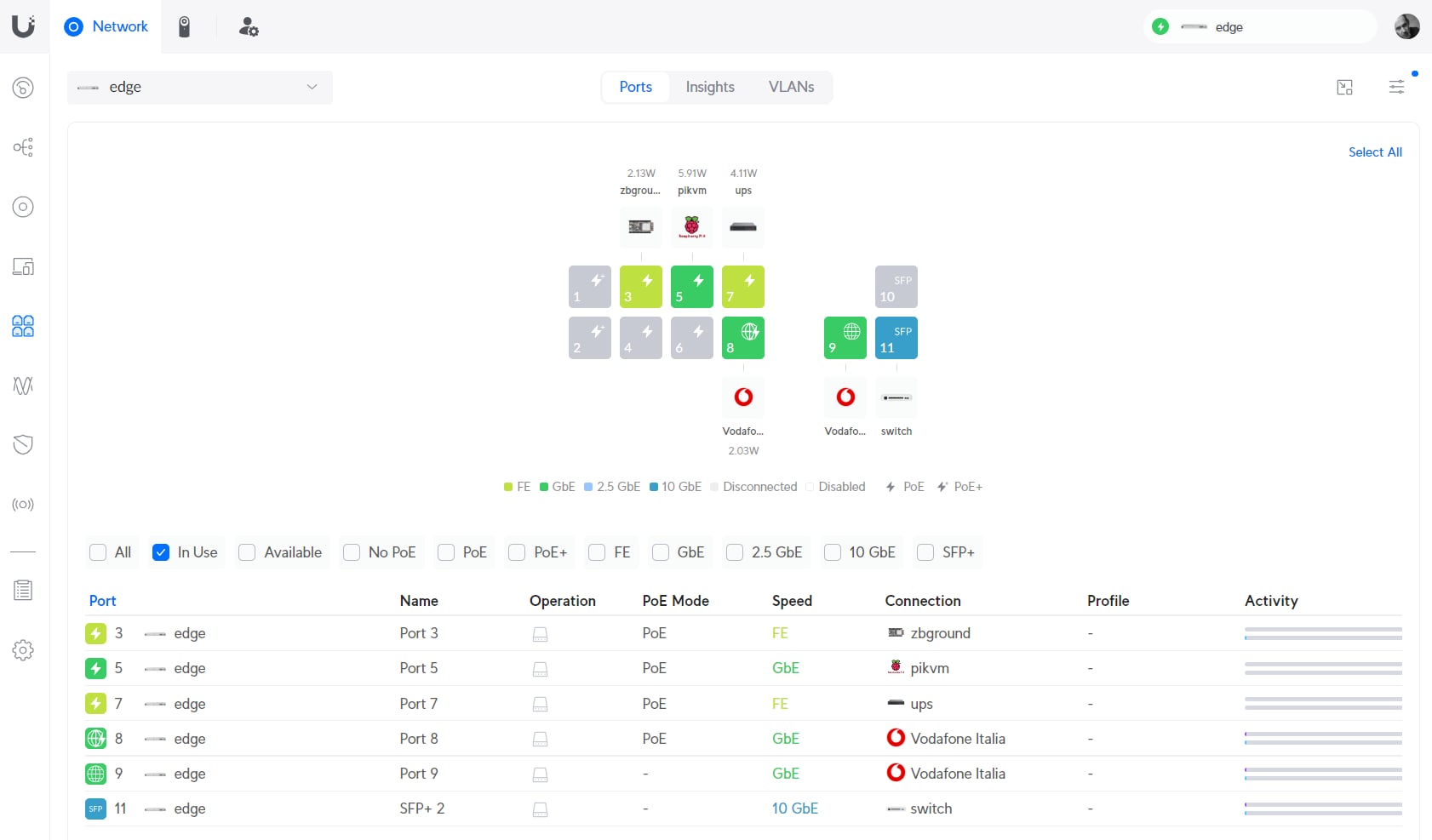This screenshot has height=840, width=1432.
Task: Open the Dashboard sidebar icon
Action: pos(23,88)
